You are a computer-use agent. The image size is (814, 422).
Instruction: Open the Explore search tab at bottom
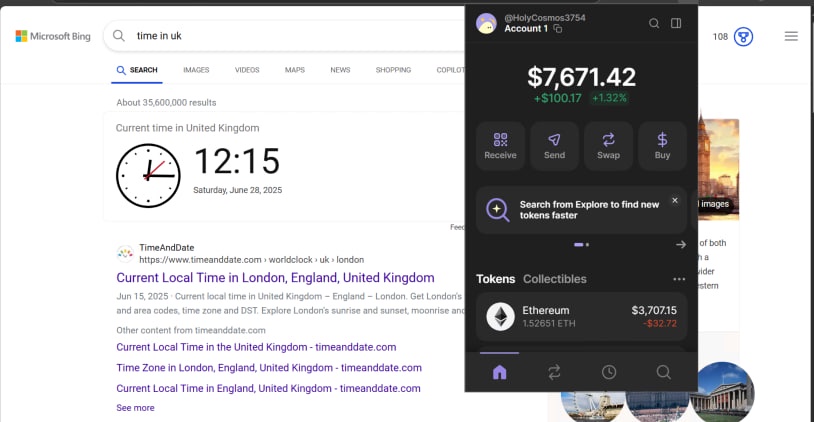[663, 372]
